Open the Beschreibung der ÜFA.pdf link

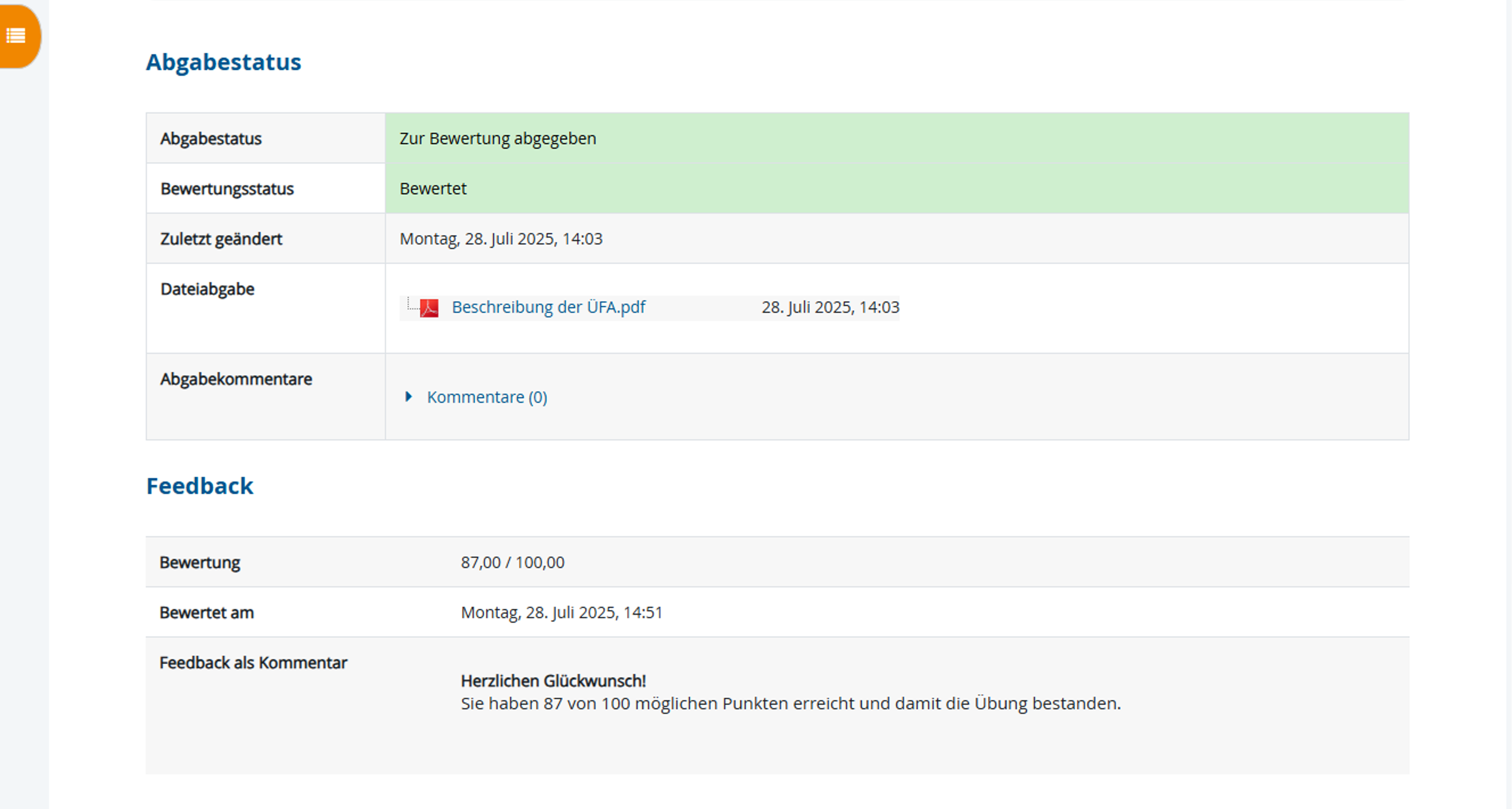[x=548, y=307]
